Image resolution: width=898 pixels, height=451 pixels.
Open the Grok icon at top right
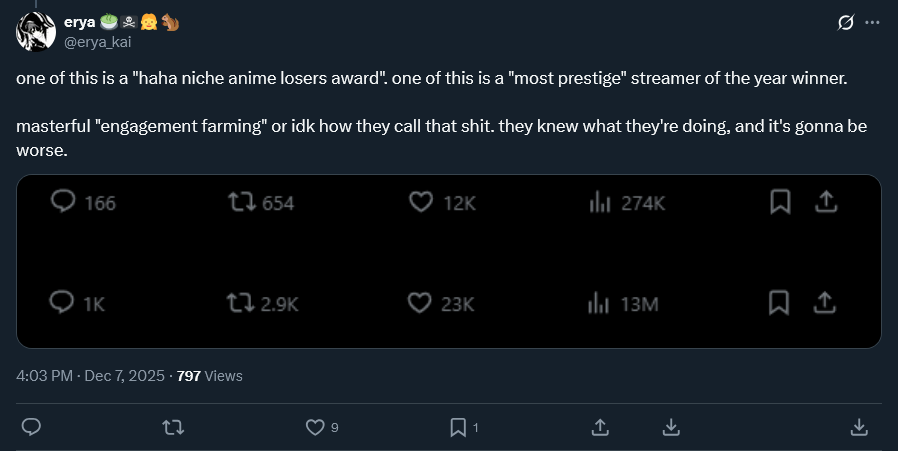click(x=845, y=22)
